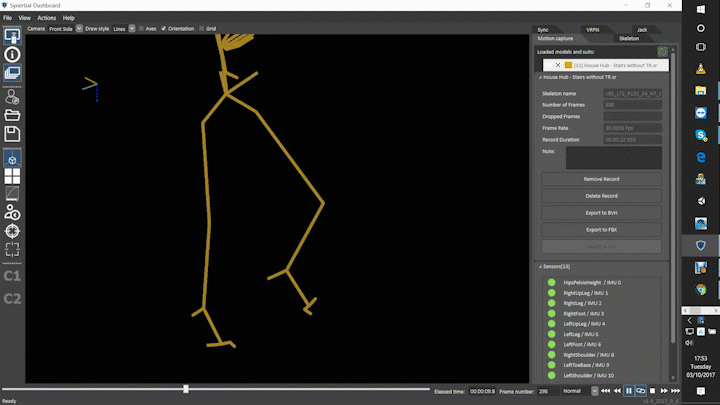Uncheck the Orientation checkbox
The width and height of the screenshot is (720, 405).
(163, 28)
